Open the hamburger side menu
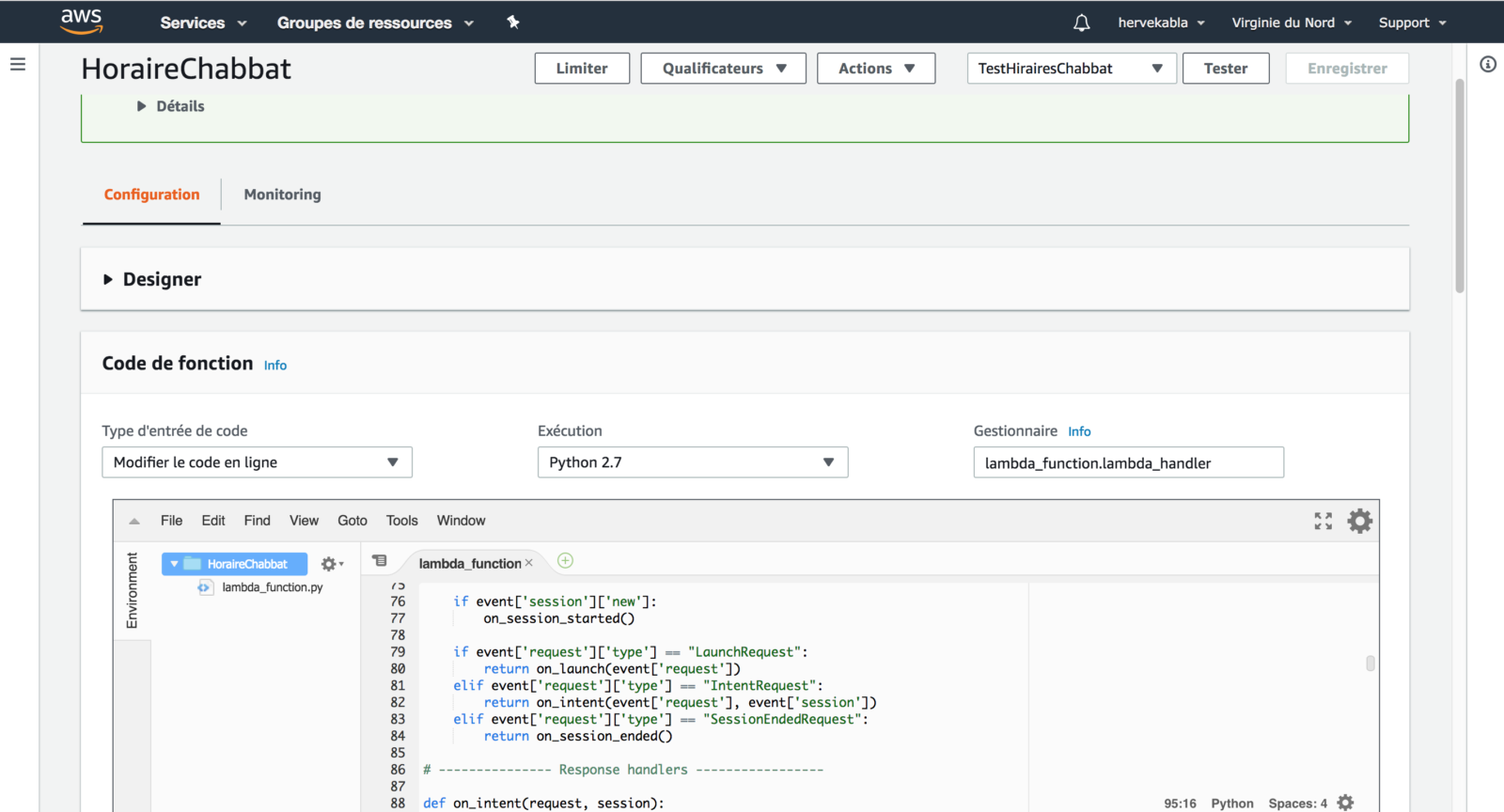This screenshot has width=1504, height=812. point(18,64)
